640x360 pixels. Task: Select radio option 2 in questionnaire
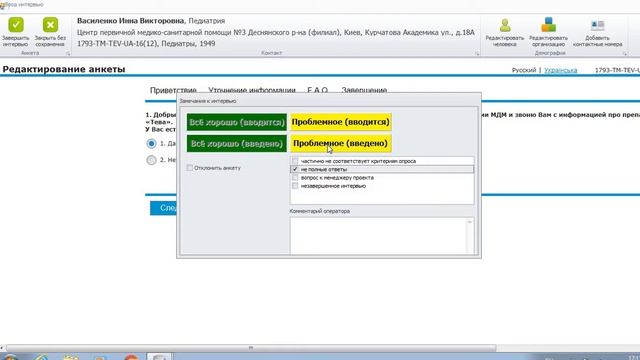click(x=151, y=160)
